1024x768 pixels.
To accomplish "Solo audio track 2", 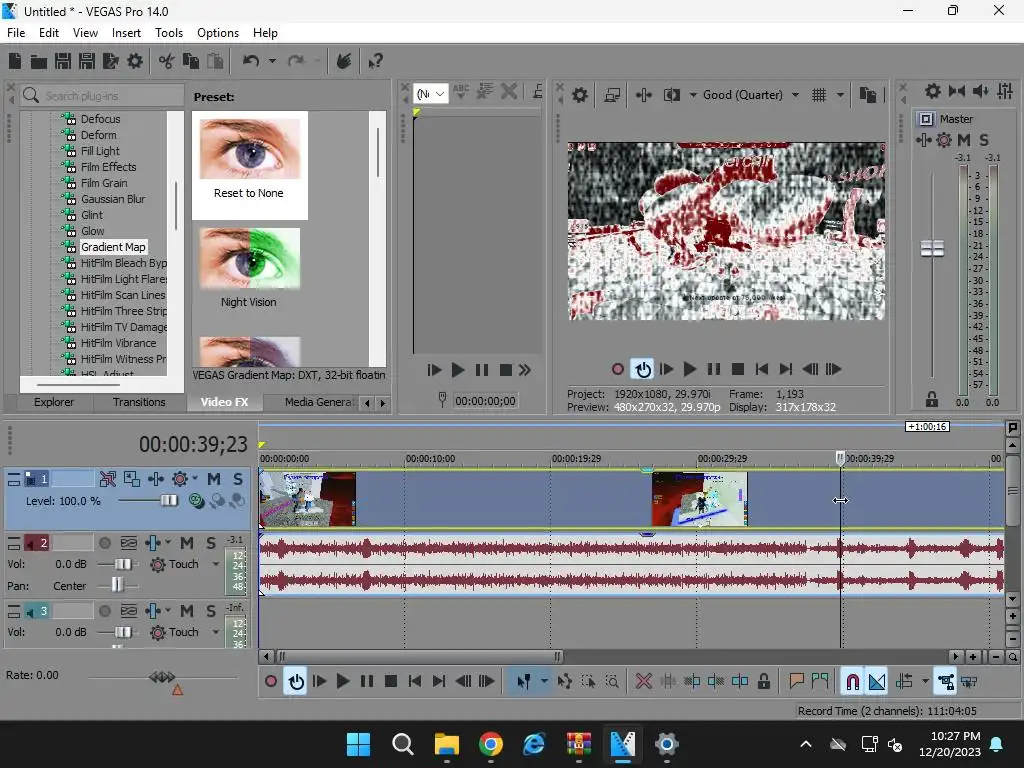I will 211,543.
